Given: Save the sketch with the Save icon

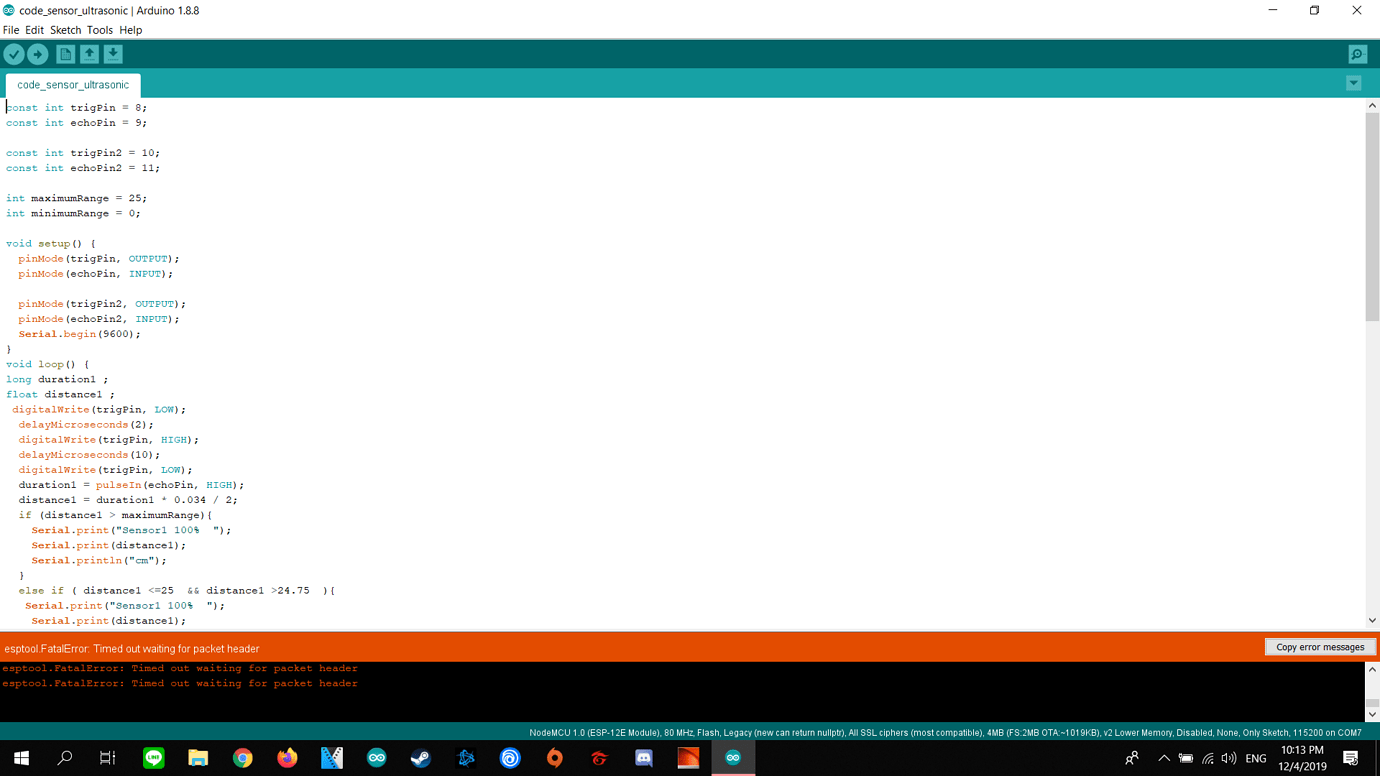Looking at the screenshot, I should tap(113, 54).
